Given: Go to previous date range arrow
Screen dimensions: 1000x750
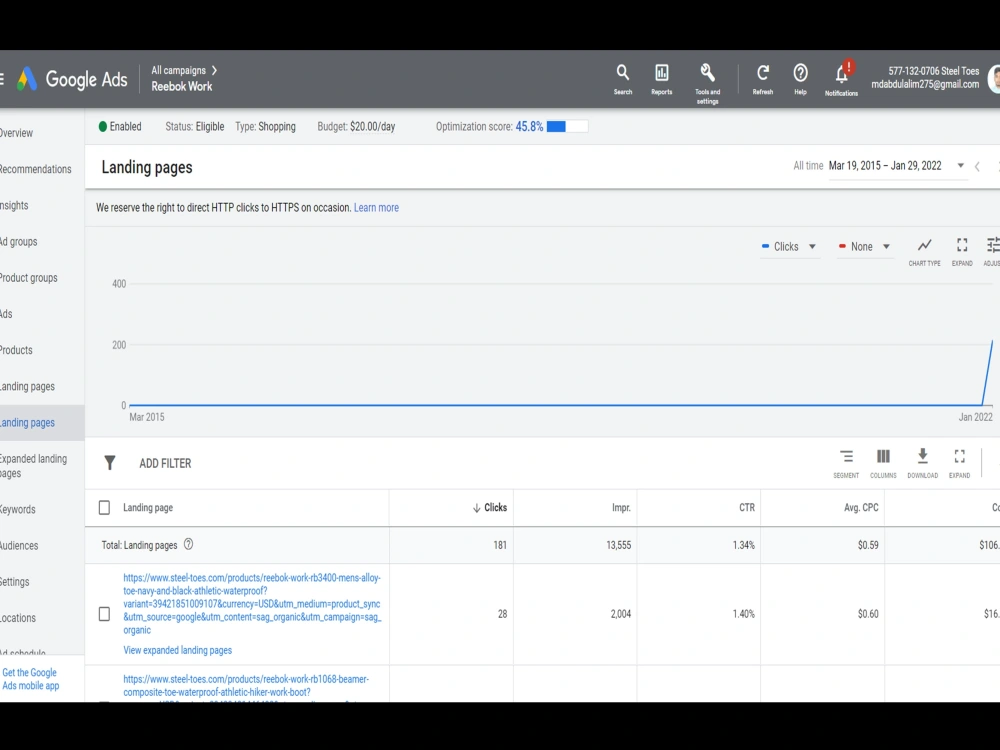Looking at the screenshot, I should (x=977, y=166).
